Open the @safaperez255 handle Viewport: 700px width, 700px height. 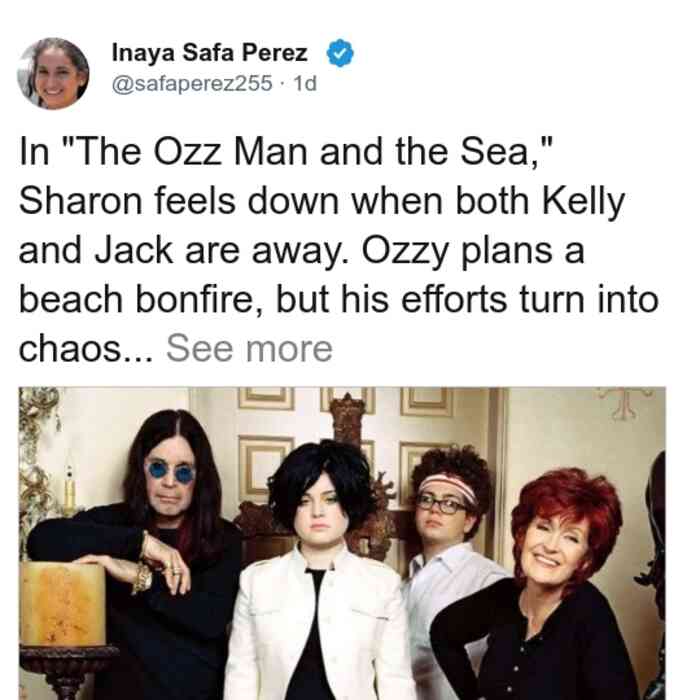pyautogui.click(x=192, y=83)
